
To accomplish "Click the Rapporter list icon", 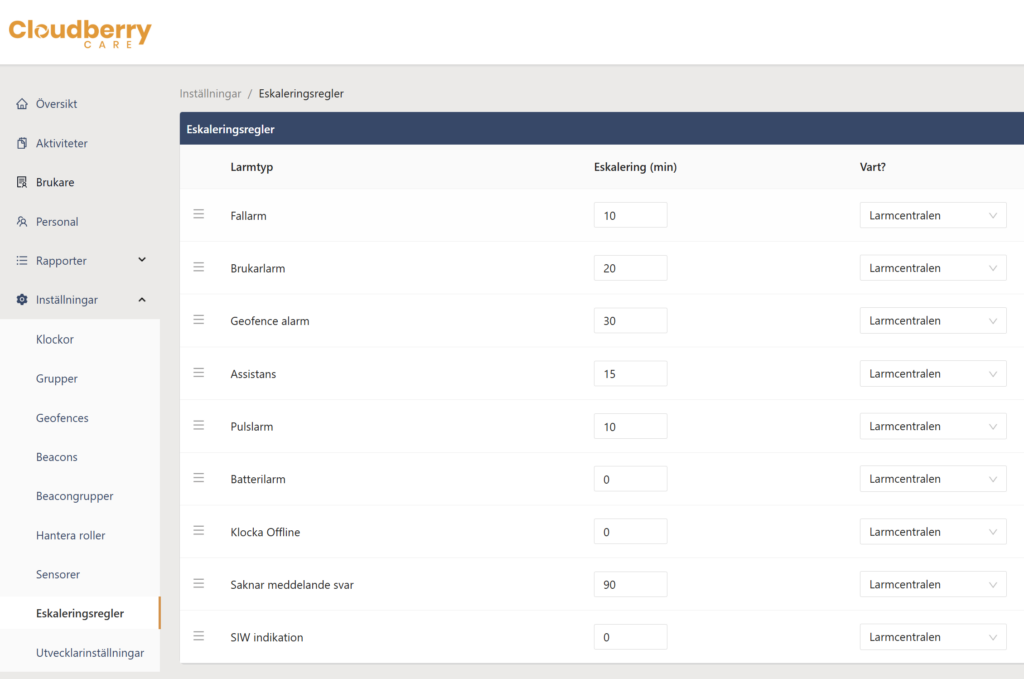I will pyautogui.click(x=22, y=261).
